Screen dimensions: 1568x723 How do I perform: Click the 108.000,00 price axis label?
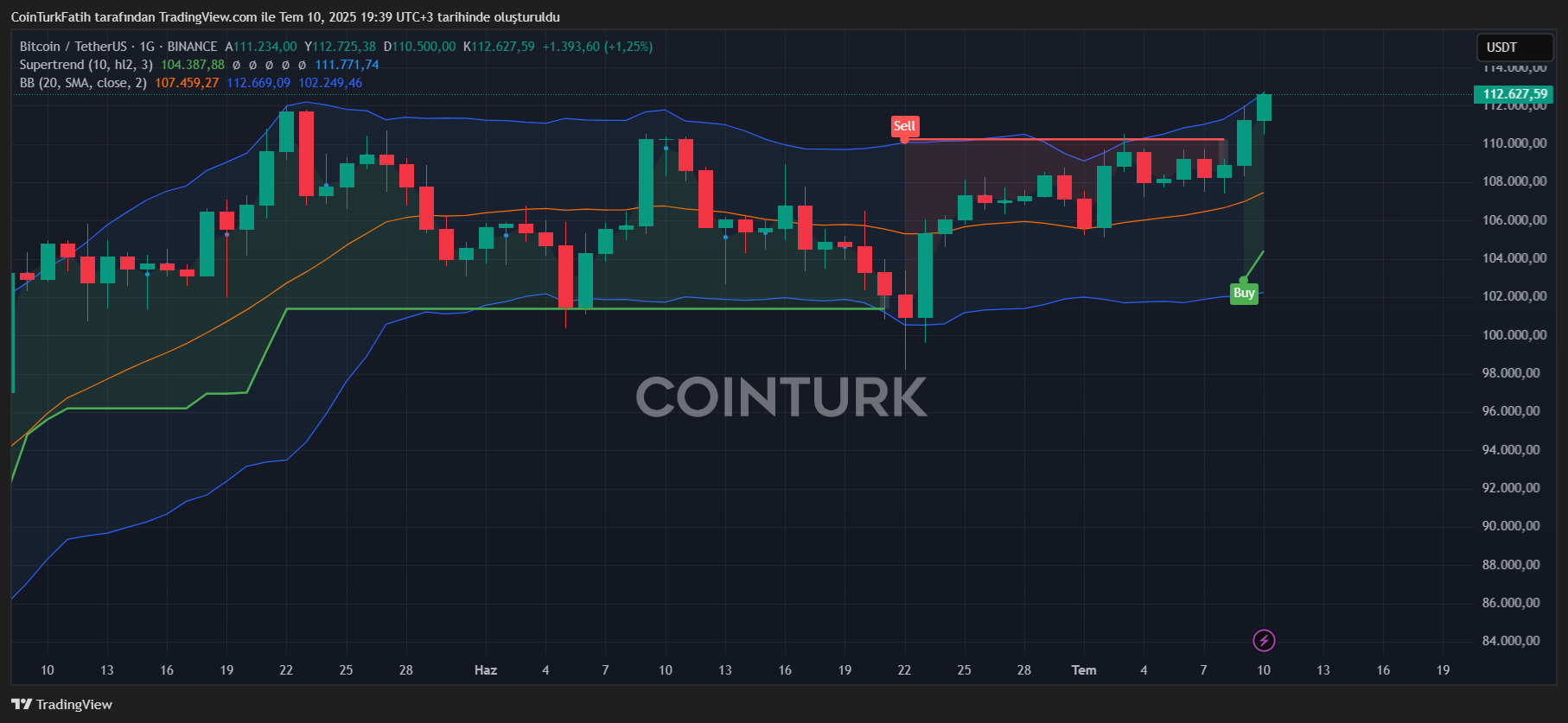tap(1514, 181)
